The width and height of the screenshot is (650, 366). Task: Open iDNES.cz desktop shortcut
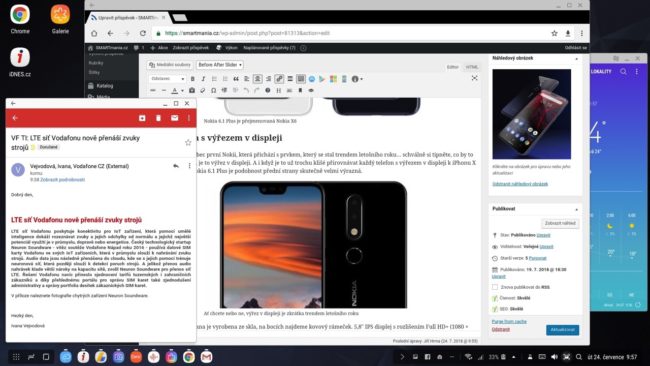pos(20,63)
